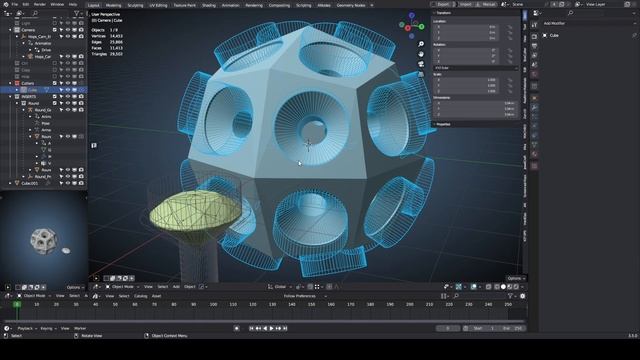Open viewport overlays icon in header
This screenshot has height=360, width=640.
[x=473, y=287]
